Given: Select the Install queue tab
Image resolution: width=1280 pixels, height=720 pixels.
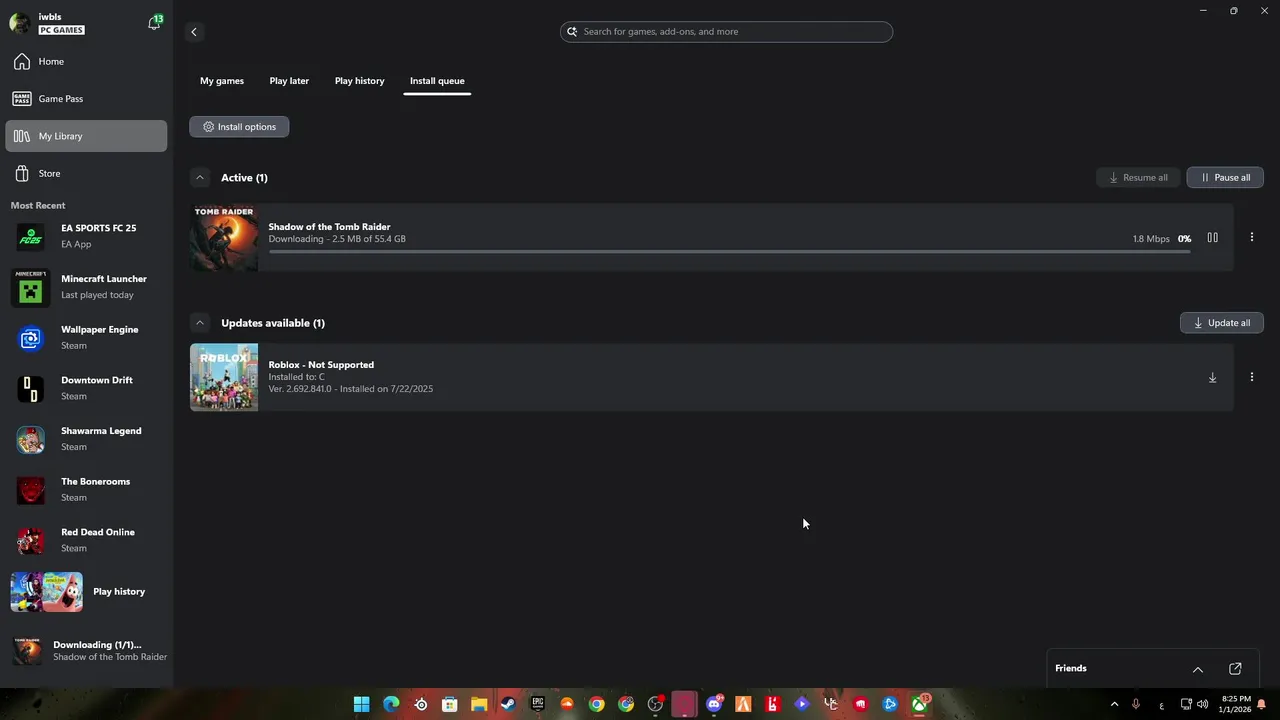Looking at the screenshot, I should click(x=437, y=81).
